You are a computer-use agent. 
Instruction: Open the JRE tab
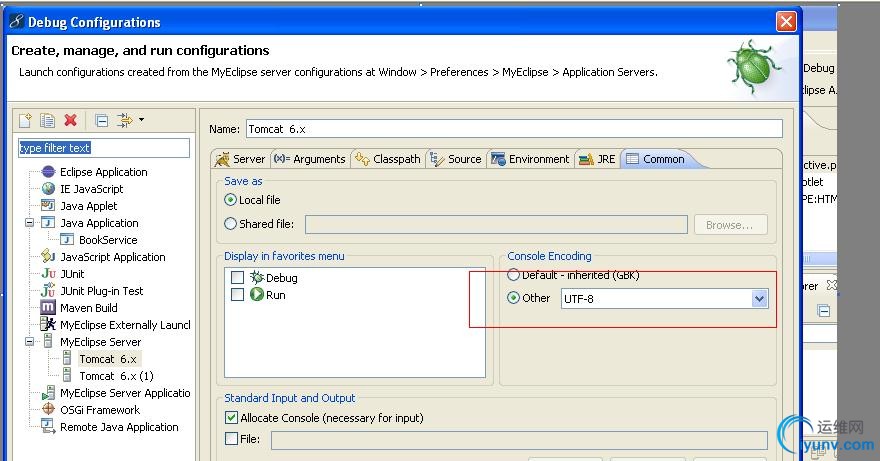click(597, 159)
